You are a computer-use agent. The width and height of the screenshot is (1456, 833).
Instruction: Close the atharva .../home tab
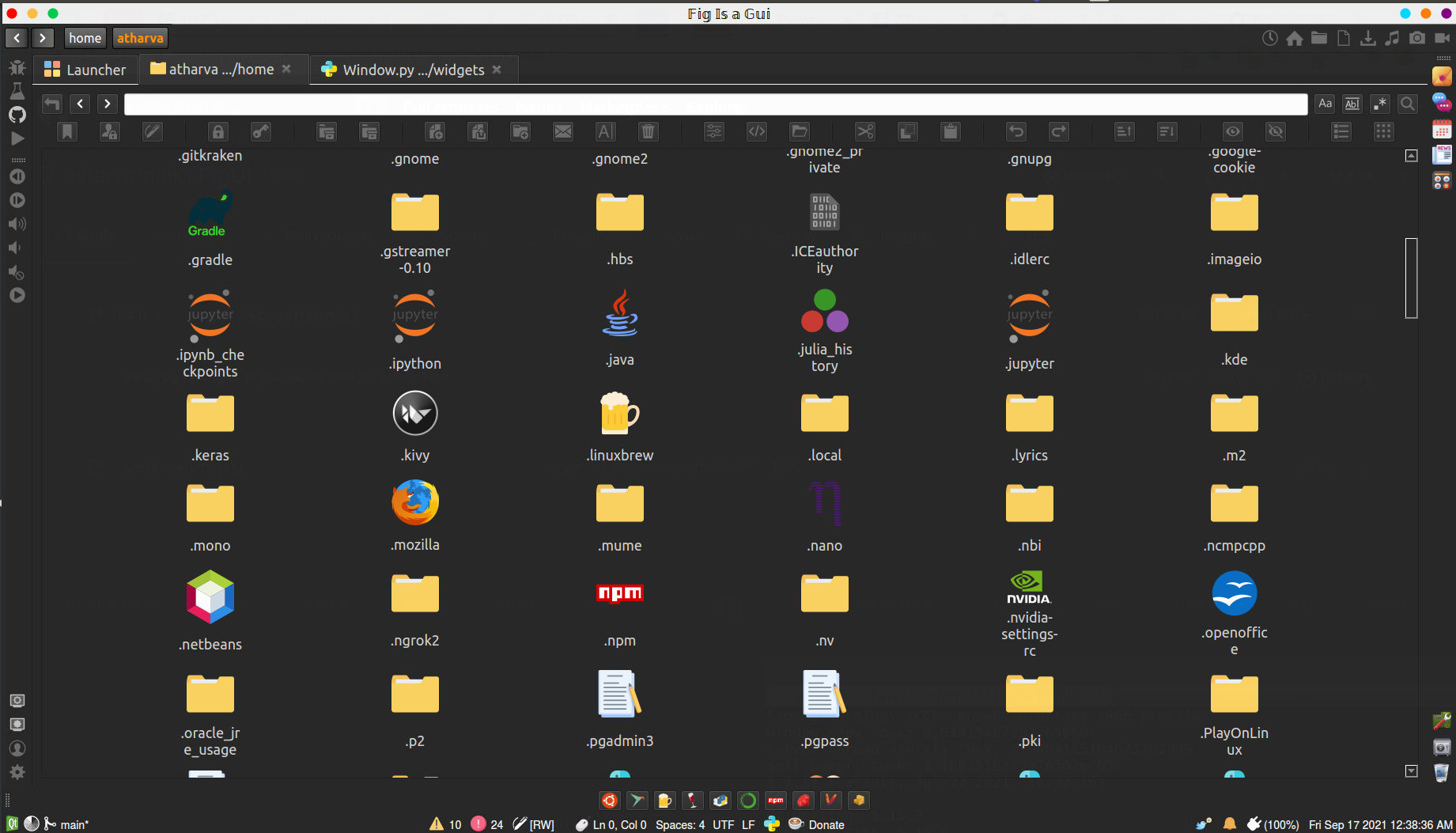tap(286, 70)
